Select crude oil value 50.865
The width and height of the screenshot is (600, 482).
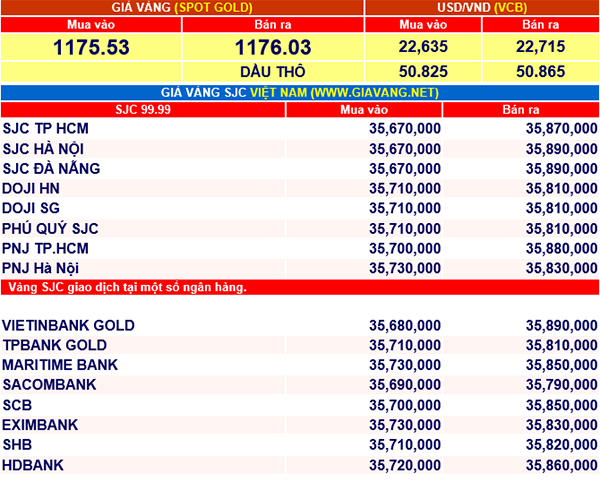point(540,72)
